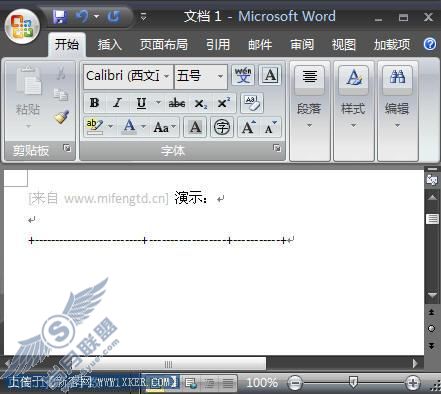Expand the underline style dropdown arrow

click(158, 103)
